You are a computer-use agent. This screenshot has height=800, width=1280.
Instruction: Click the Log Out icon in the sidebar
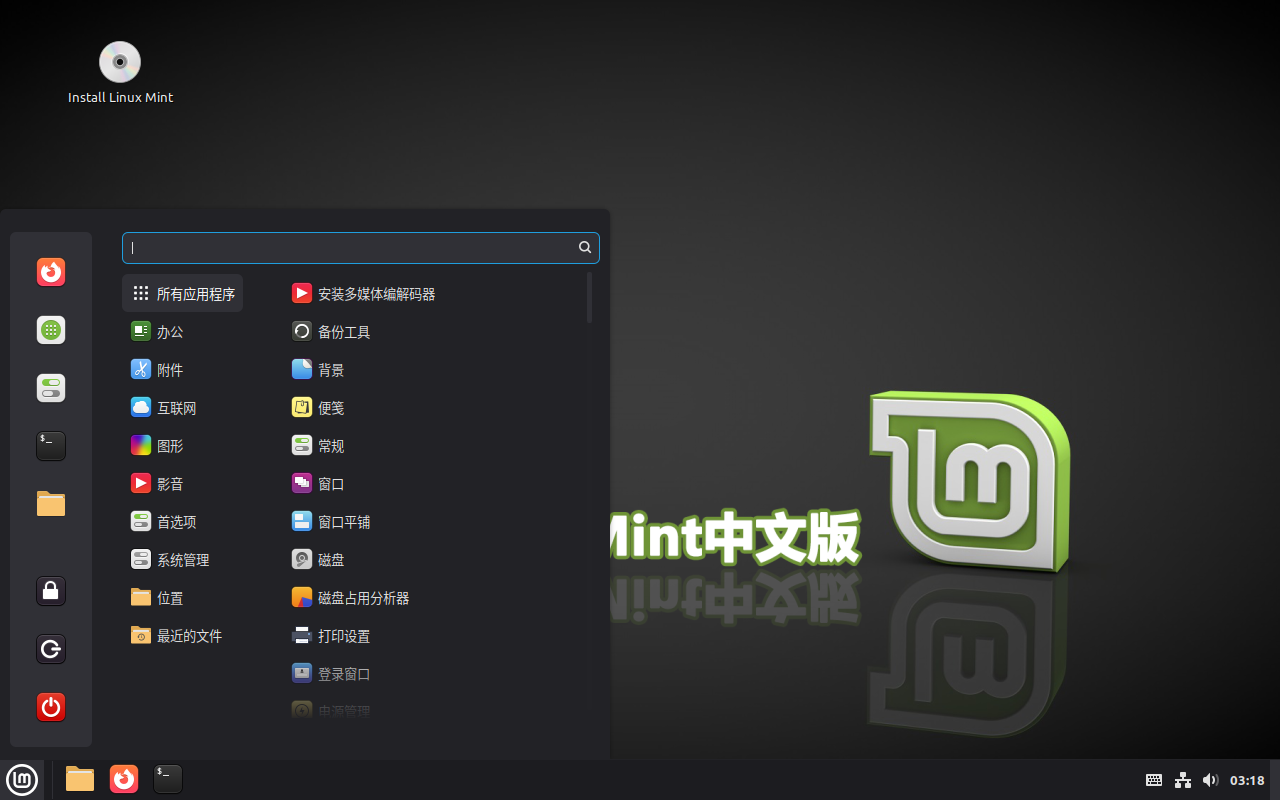click(x=51, y=649)
